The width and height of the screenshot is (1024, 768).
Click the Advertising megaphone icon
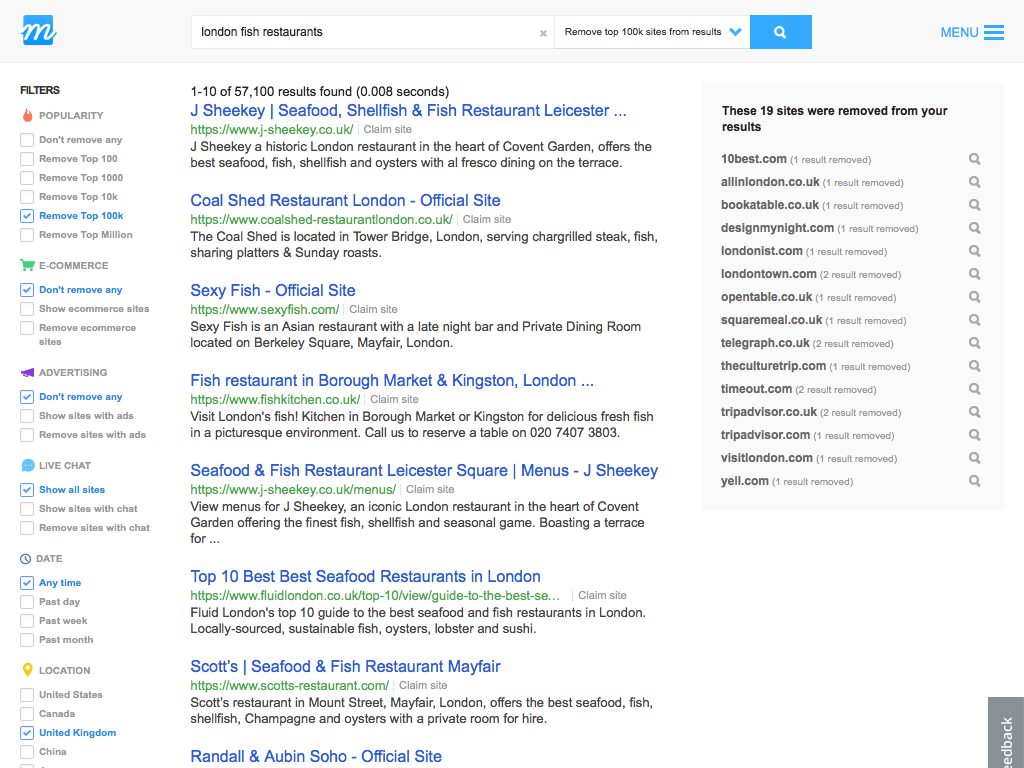(x=27, y=372)
